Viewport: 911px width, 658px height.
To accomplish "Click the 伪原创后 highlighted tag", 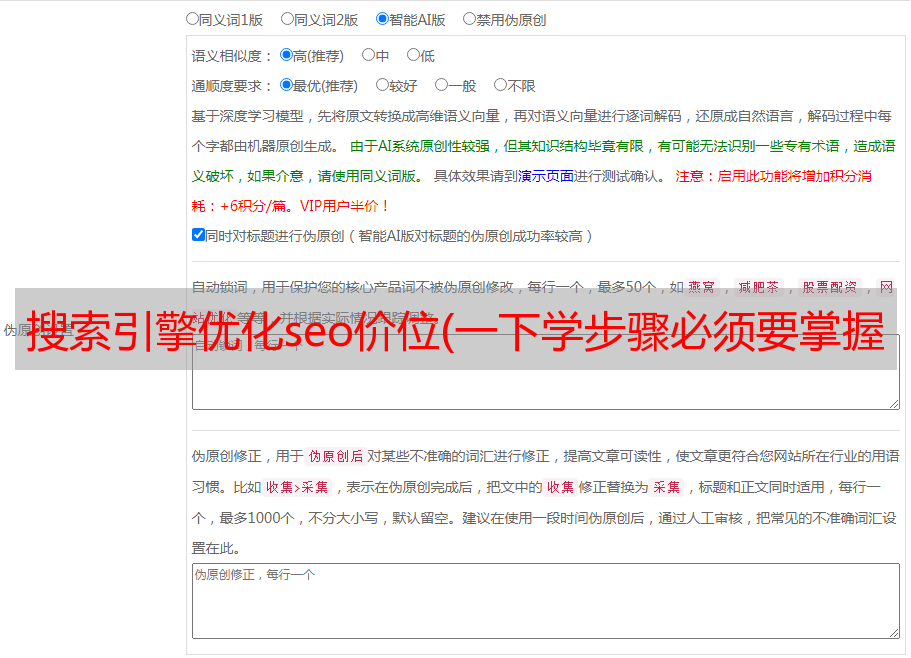I will tap(335, 456).
